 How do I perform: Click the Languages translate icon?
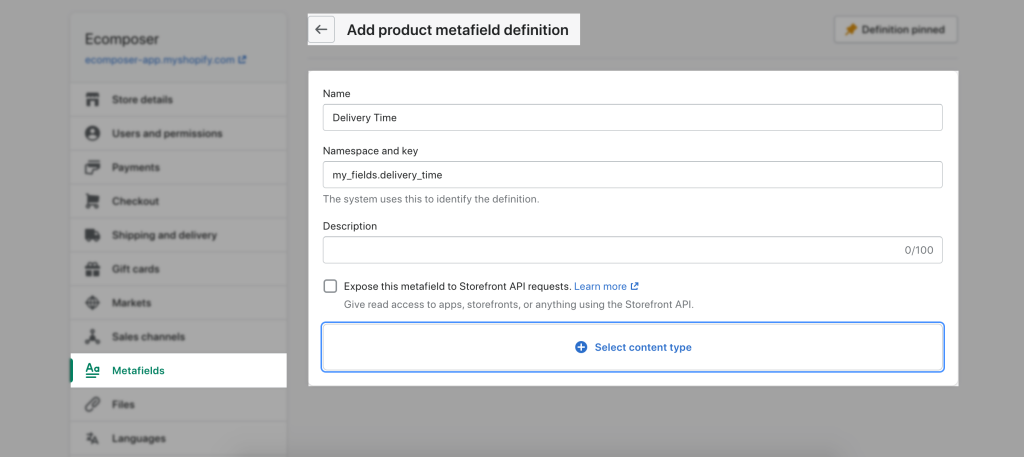92,438
